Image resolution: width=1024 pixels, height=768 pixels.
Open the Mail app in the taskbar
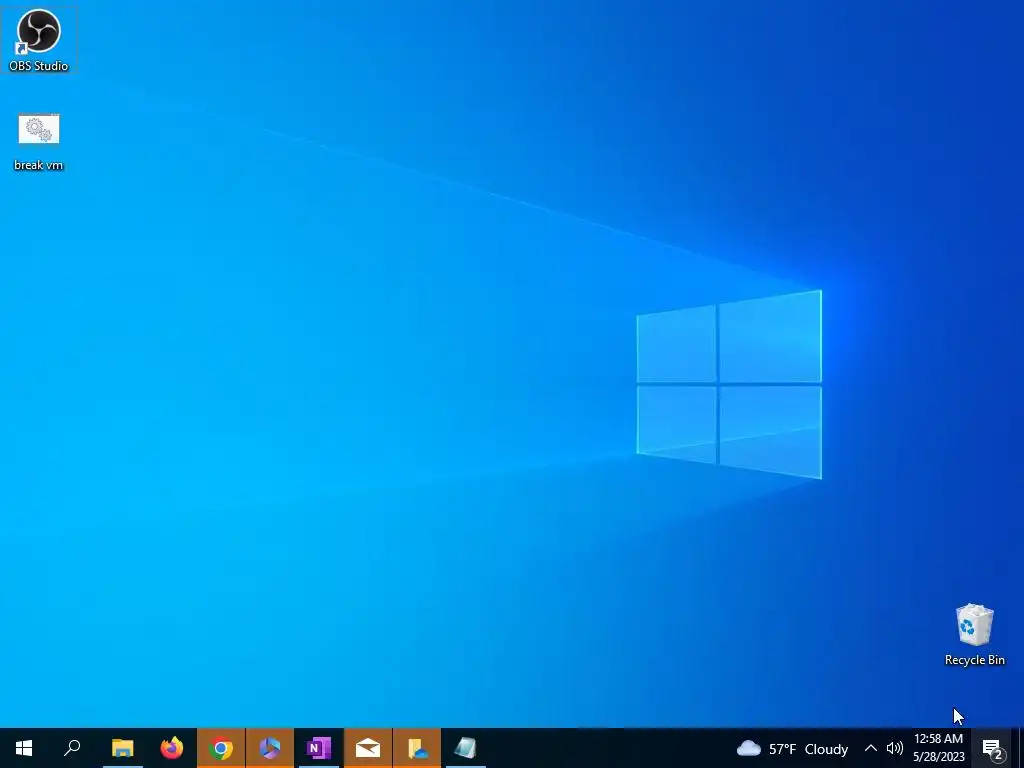368,748
